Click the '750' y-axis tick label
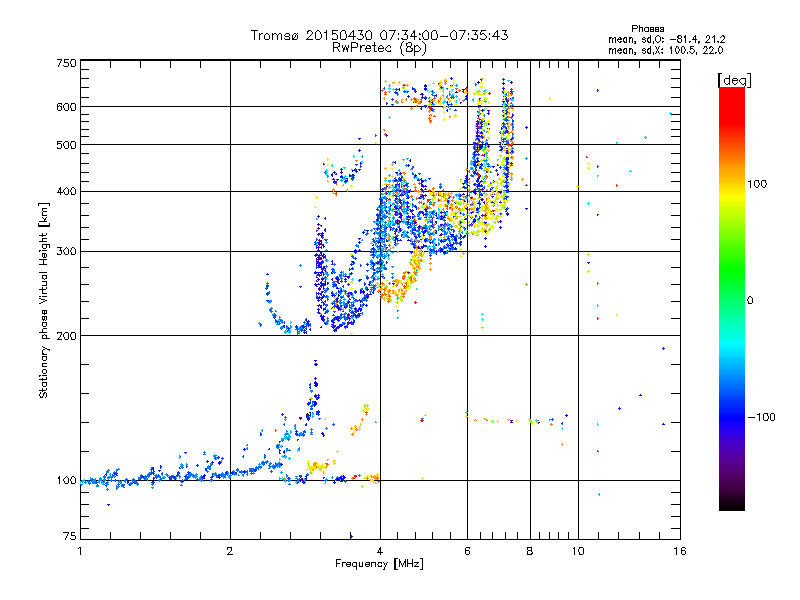This screenshot has width=800, height=600. pyautogui.click(x=66, y=63)
